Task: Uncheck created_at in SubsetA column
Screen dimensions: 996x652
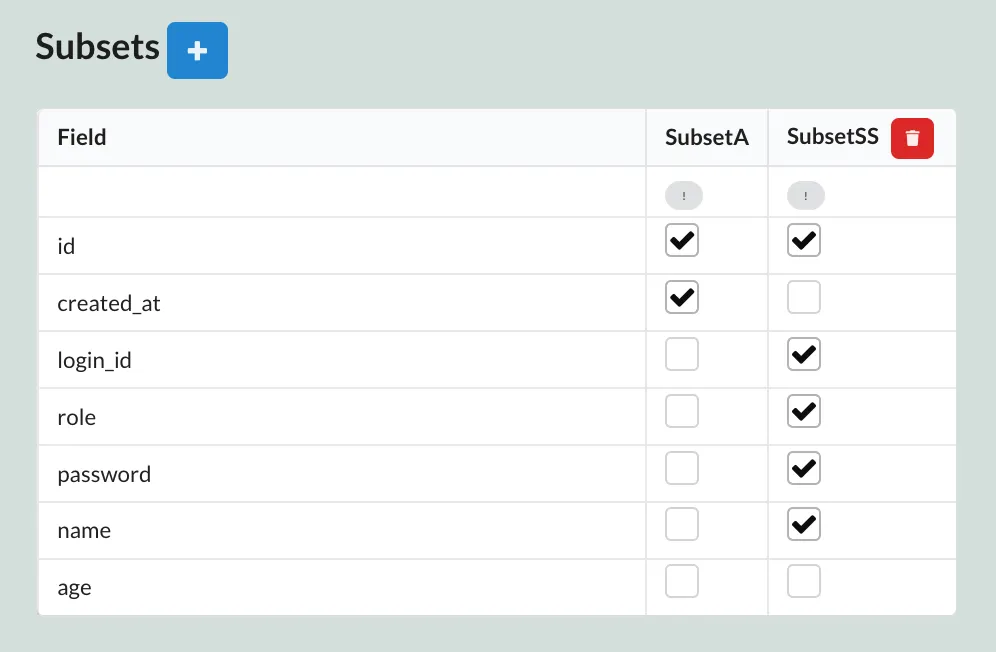Action: [x=682, y=298]
